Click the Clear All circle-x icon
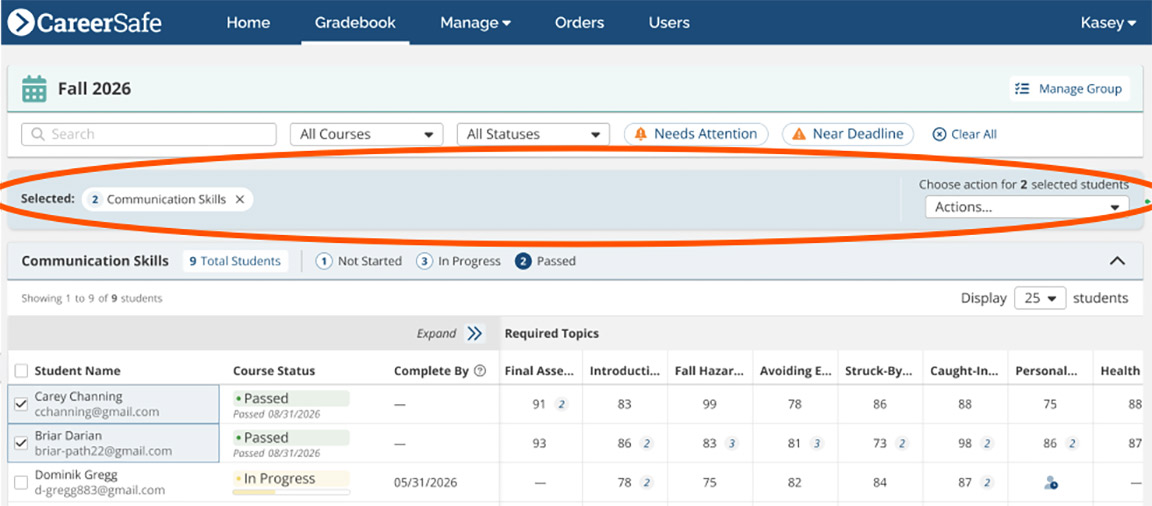The image size is (1152, 506). pyautogui.click(x=938, y=134)
